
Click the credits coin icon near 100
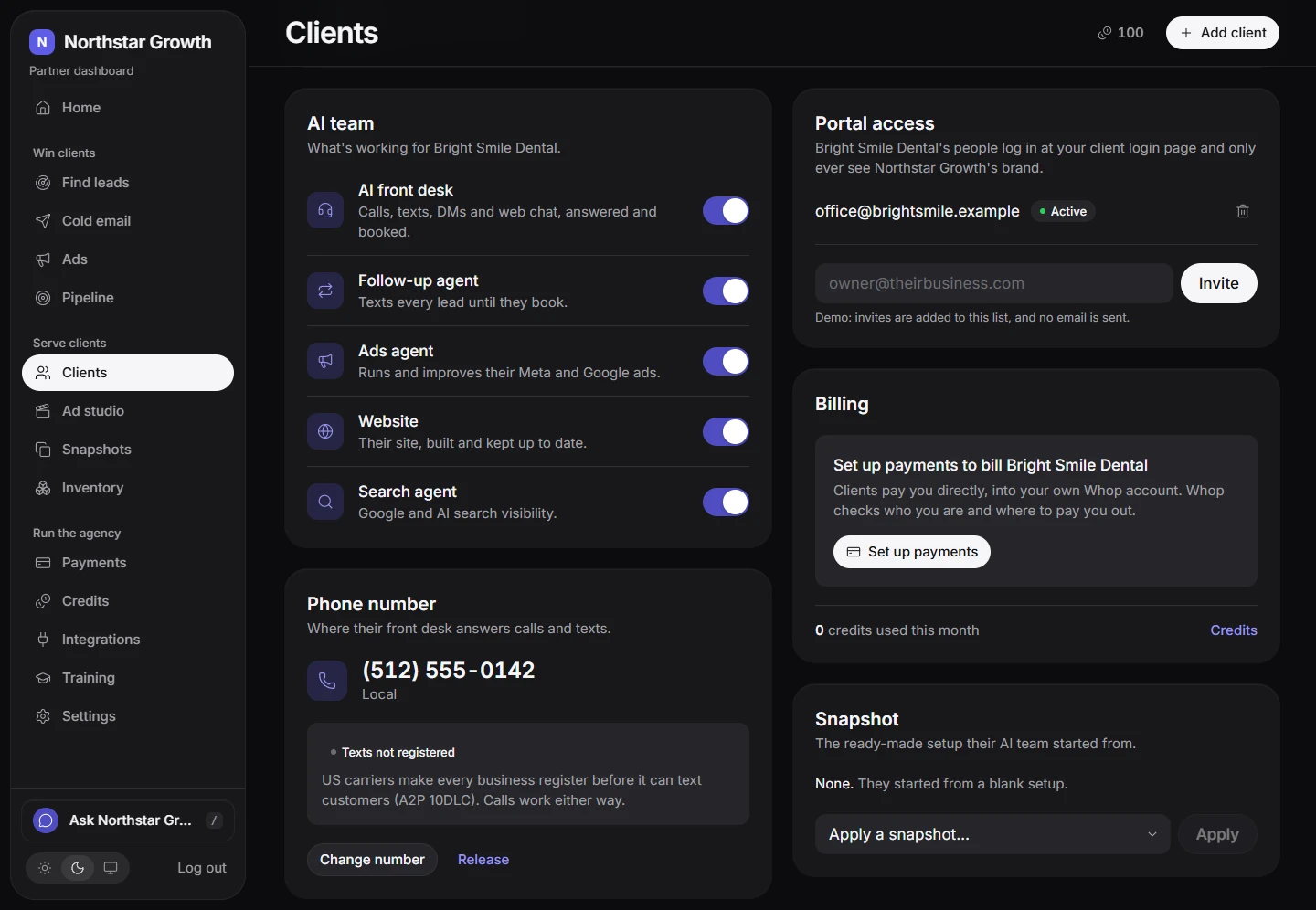1105,33
